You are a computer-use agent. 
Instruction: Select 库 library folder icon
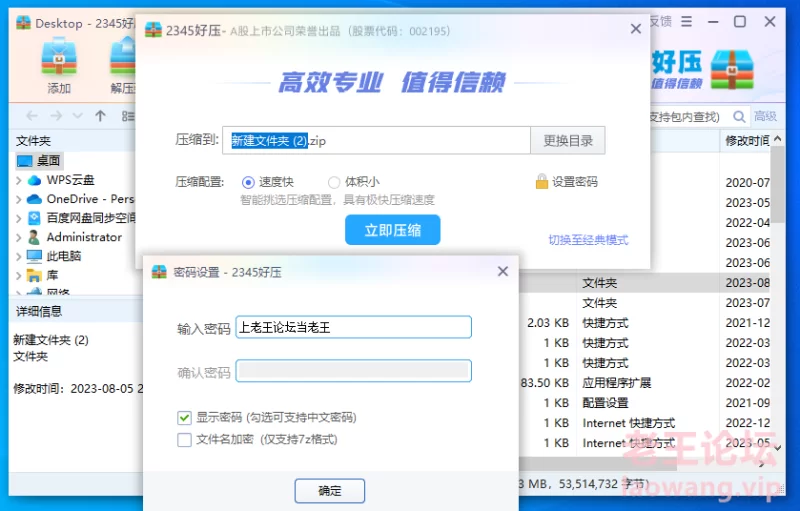point(34,275)
